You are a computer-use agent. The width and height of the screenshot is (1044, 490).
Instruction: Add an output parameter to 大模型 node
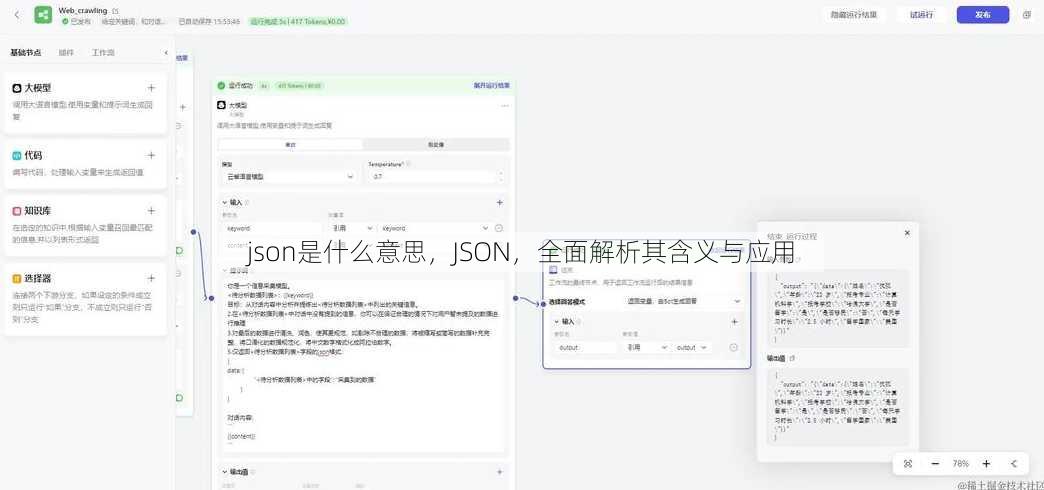pyautogui.click(x=500, y=472)
